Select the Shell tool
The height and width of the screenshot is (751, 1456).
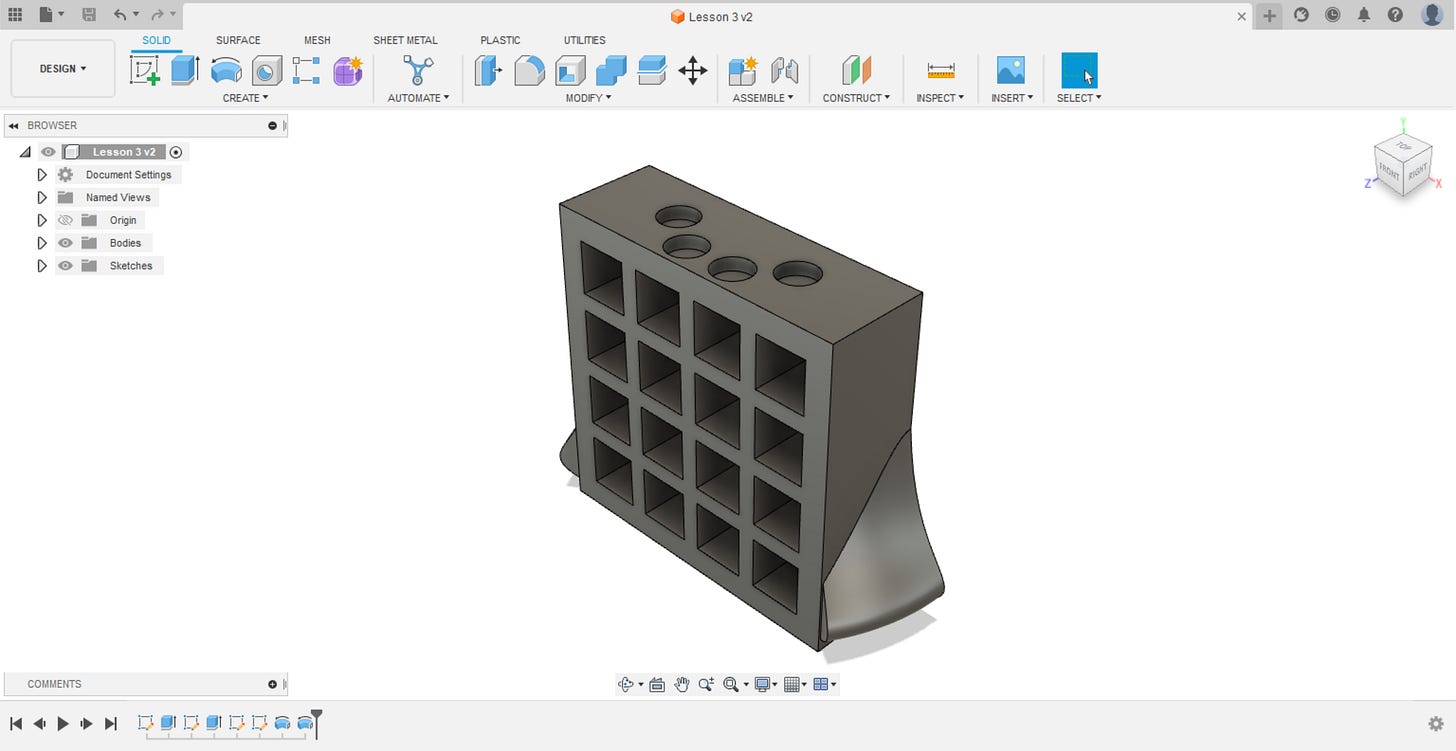(x=570, y=70)
